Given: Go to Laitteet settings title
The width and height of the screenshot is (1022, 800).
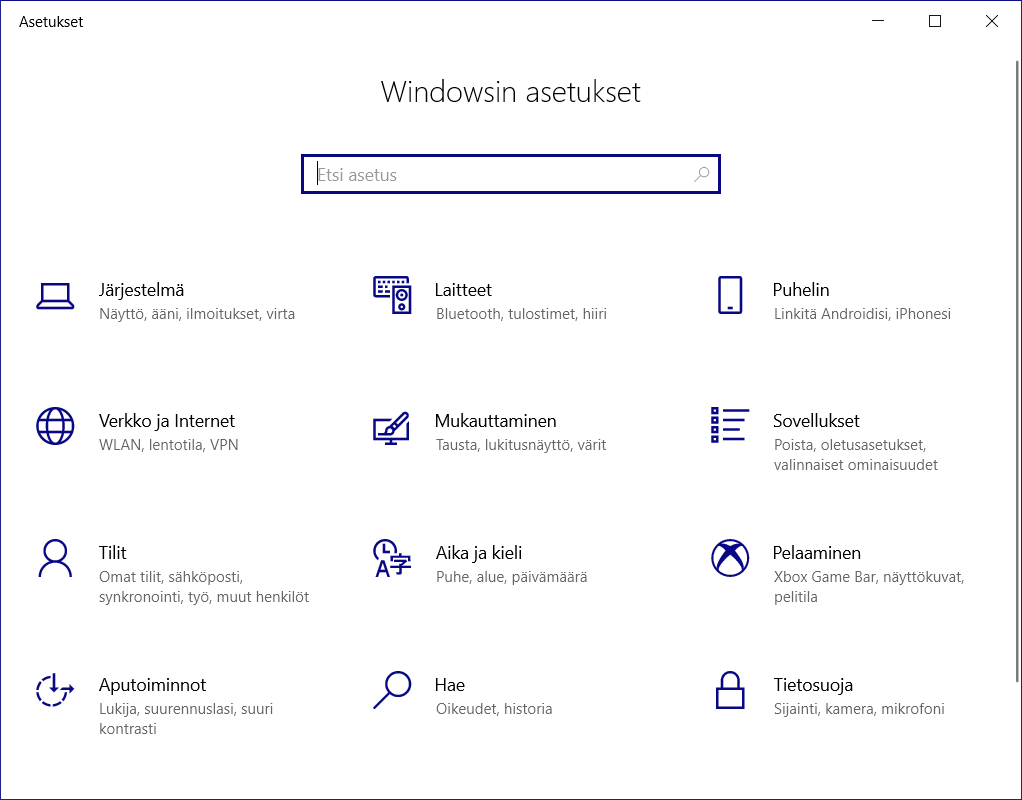Looking at the screenshot, I should [x=463, y=290].
